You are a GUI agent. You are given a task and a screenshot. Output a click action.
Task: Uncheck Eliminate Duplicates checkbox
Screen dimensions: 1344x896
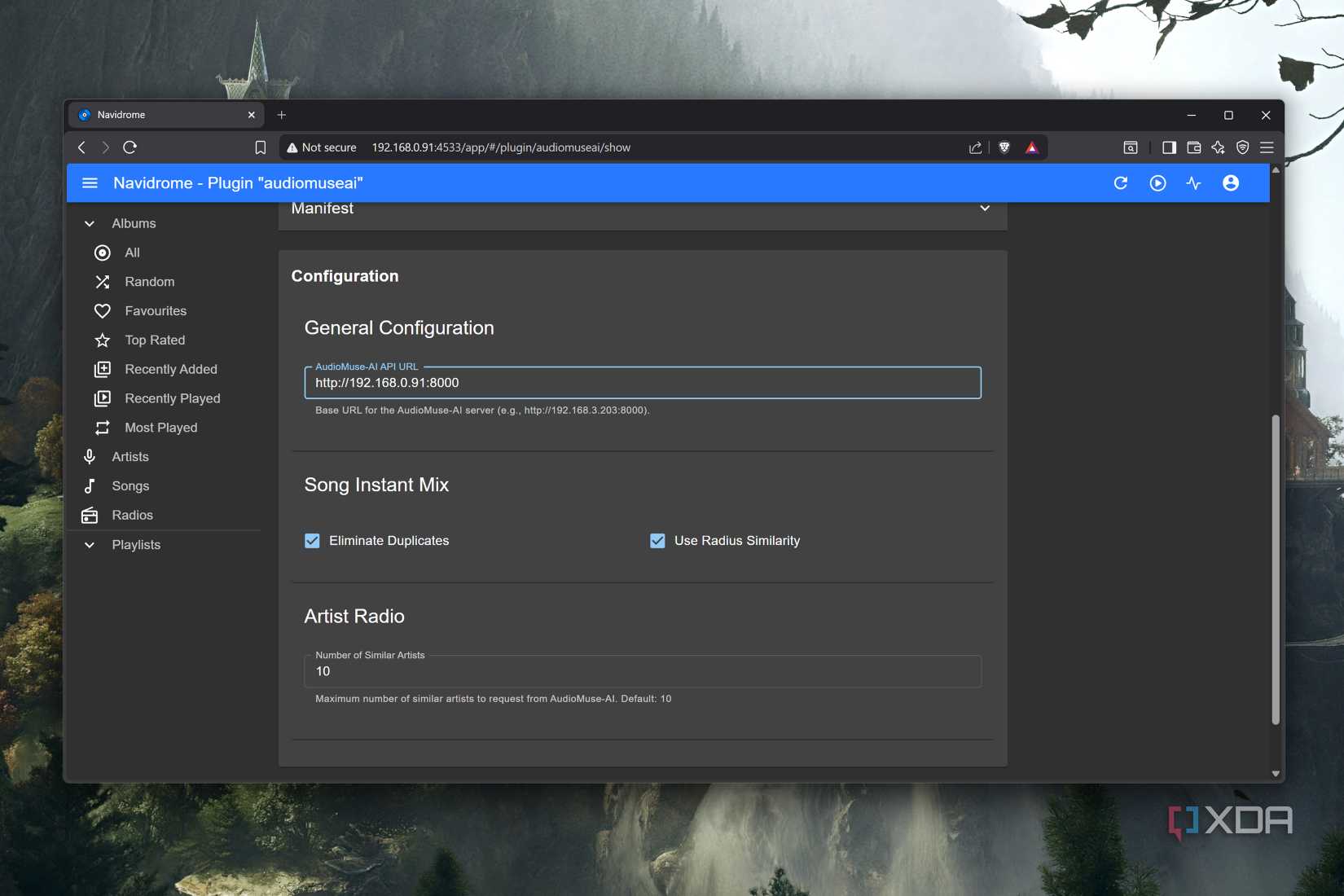(x=312, y=541)
